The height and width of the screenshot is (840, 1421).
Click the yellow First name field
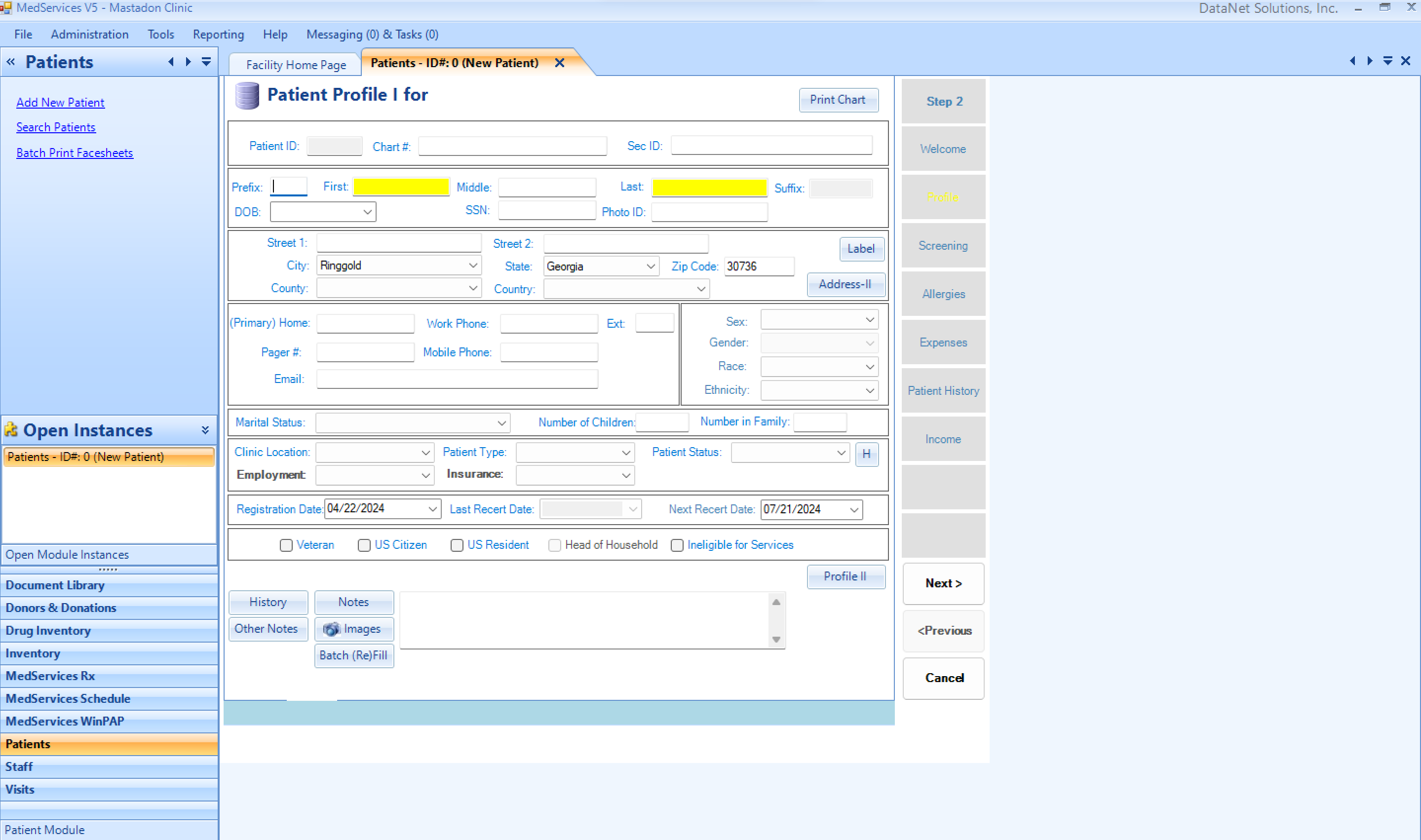(x=401, y=187)
